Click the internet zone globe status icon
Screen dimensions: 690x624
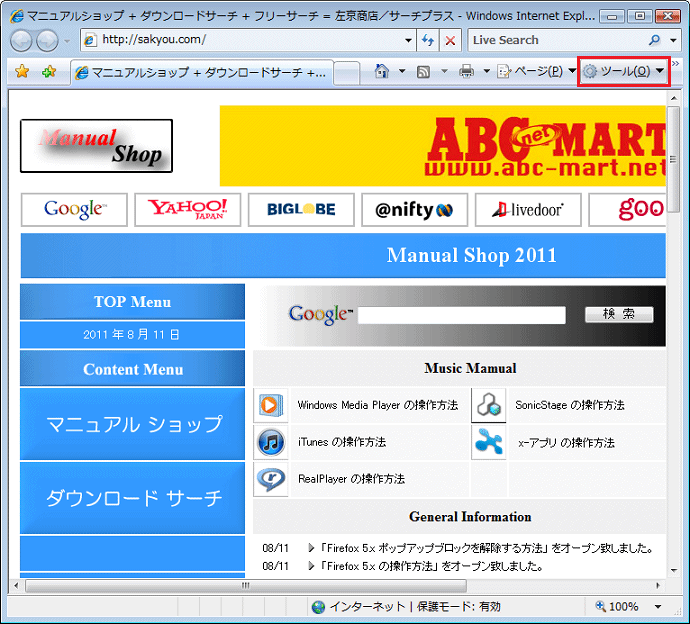[318, 607]
